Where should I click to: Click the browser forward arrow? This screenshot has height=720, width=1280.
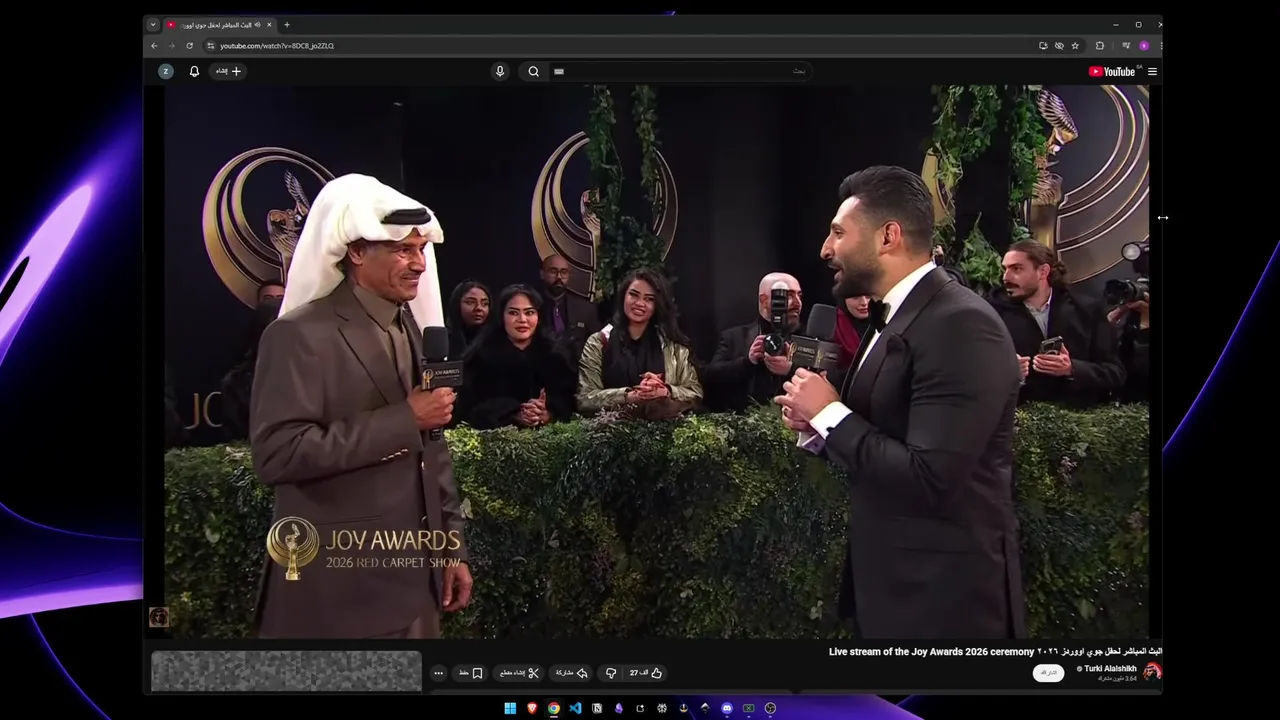[171, 46]
